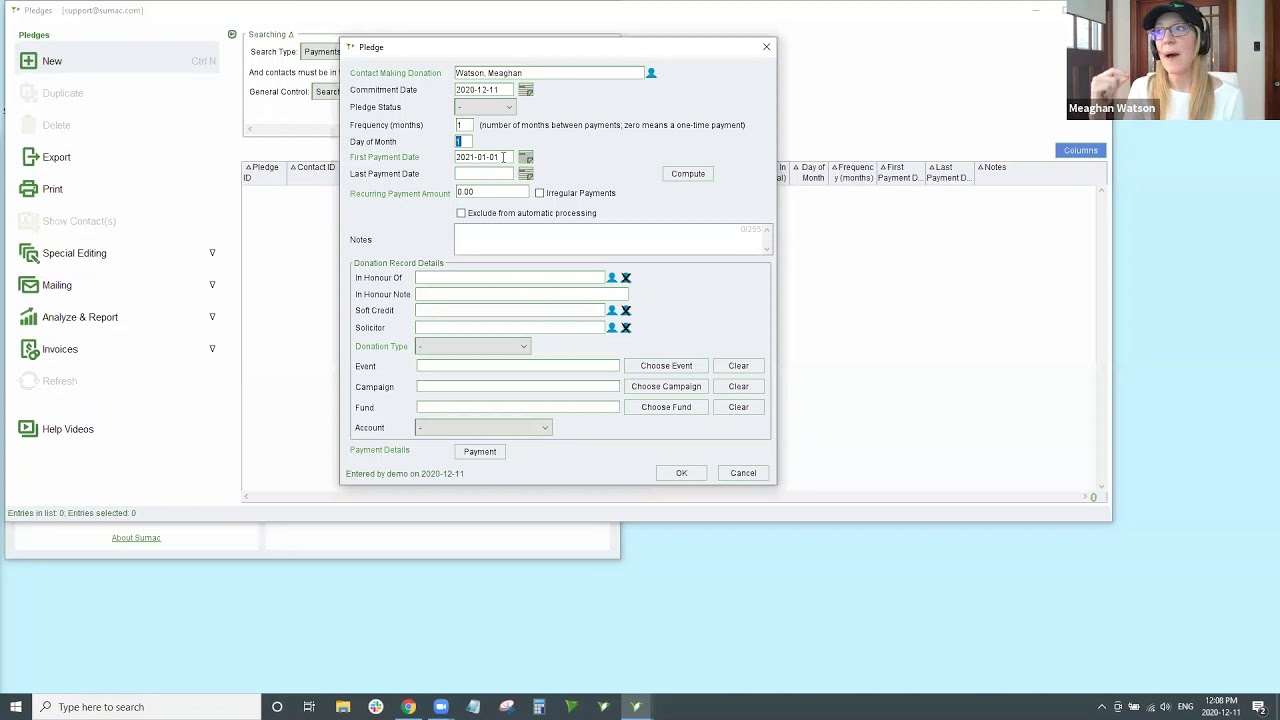Confirm pledge with OK button
The height and width of the screenshot is (720, 1280).
(682, 473)
